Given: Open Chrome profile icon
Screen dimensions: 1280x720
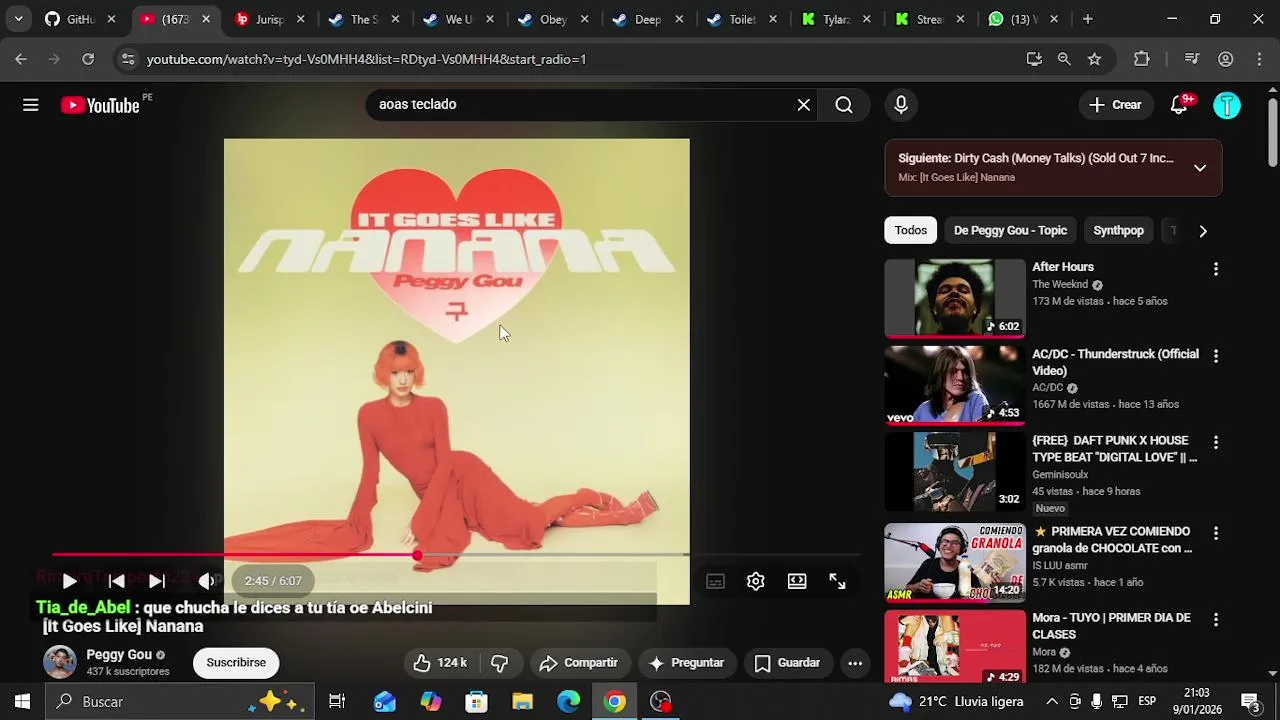Looking at the screenshot, I should (1225, 59).
